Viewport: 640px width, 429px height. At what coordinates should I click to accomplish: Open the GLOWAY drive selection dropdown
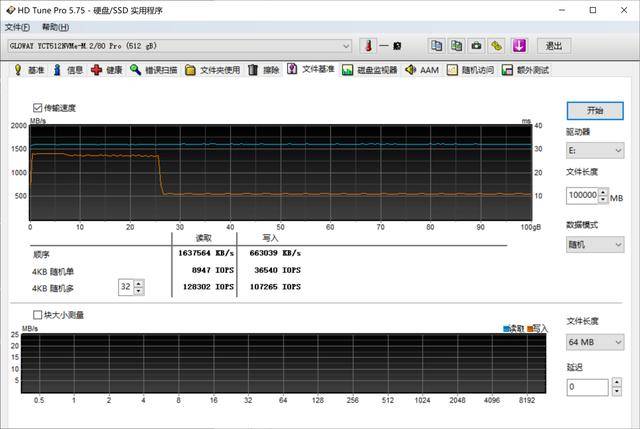pos(180,46)
